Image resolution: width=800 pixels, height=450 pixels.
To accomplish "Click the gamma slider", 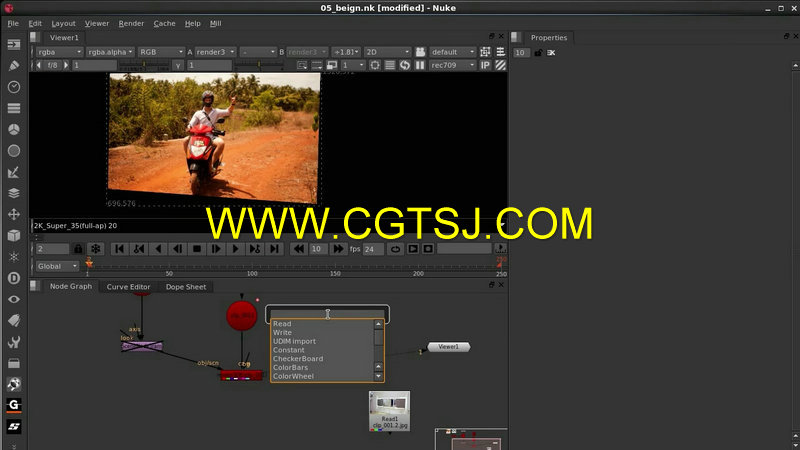I will [259, 65].
